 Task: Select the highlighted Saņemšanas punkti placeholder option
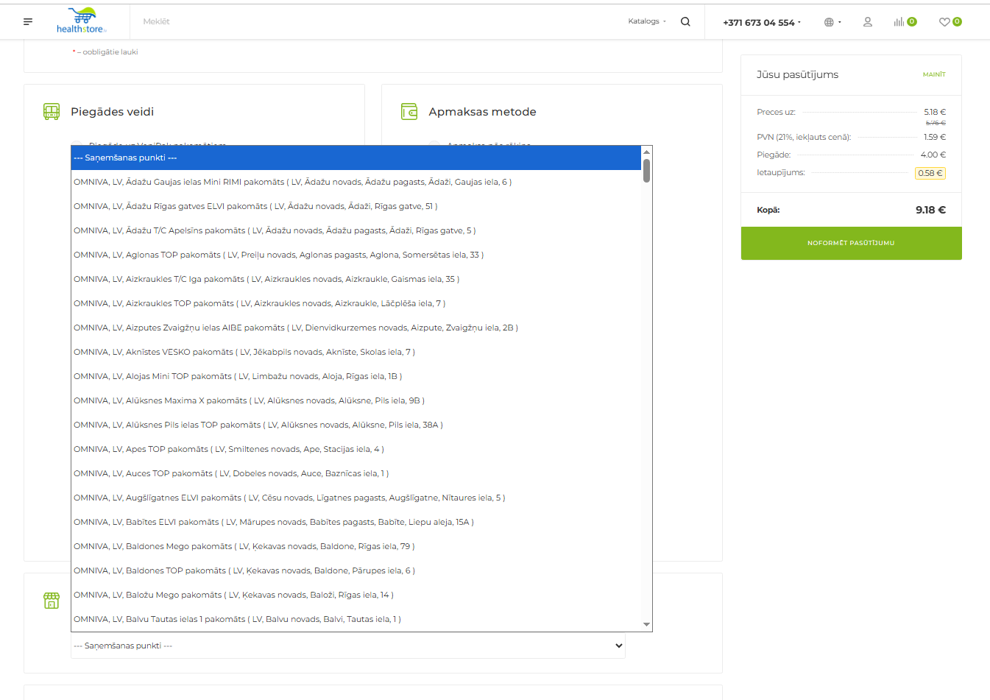[x=356, y=158]
